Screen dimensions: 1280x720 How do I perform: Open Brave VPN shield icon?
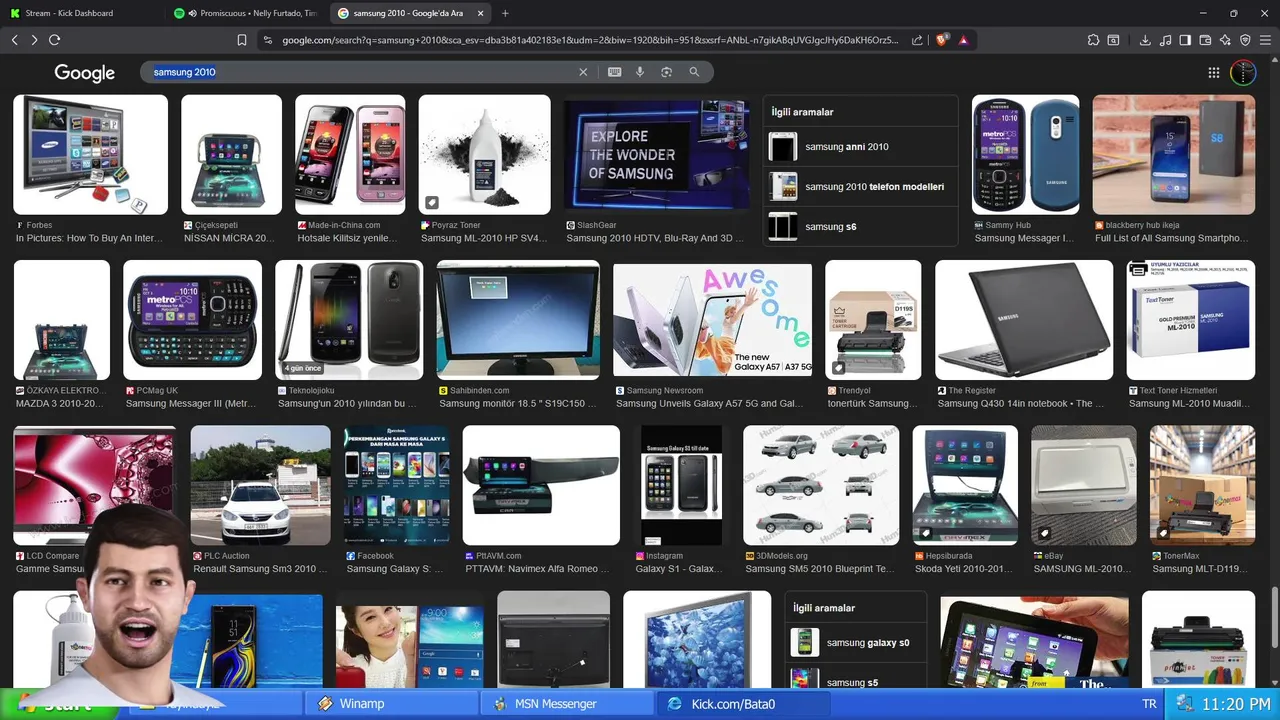click(1245, 40)
